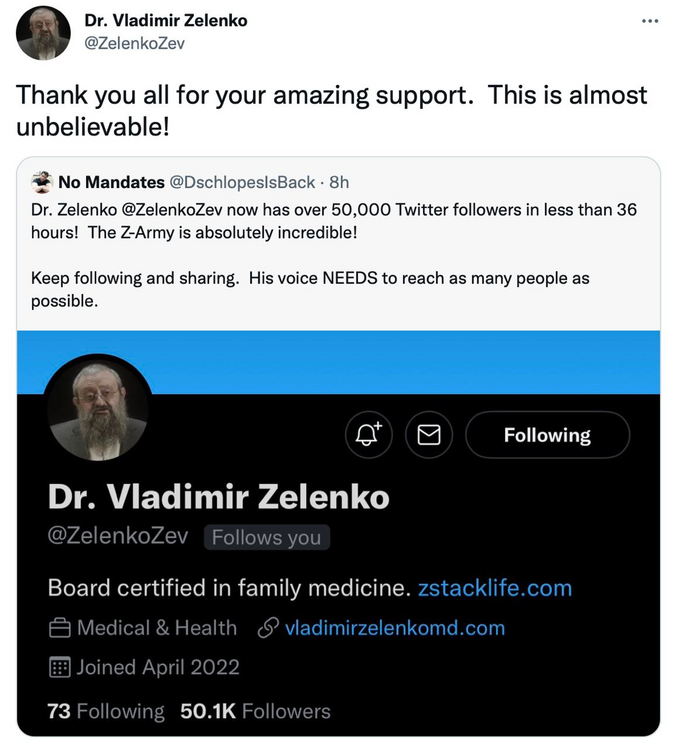Open the @DschlopesIsBack handle in quoted tweet

point(242,182)
